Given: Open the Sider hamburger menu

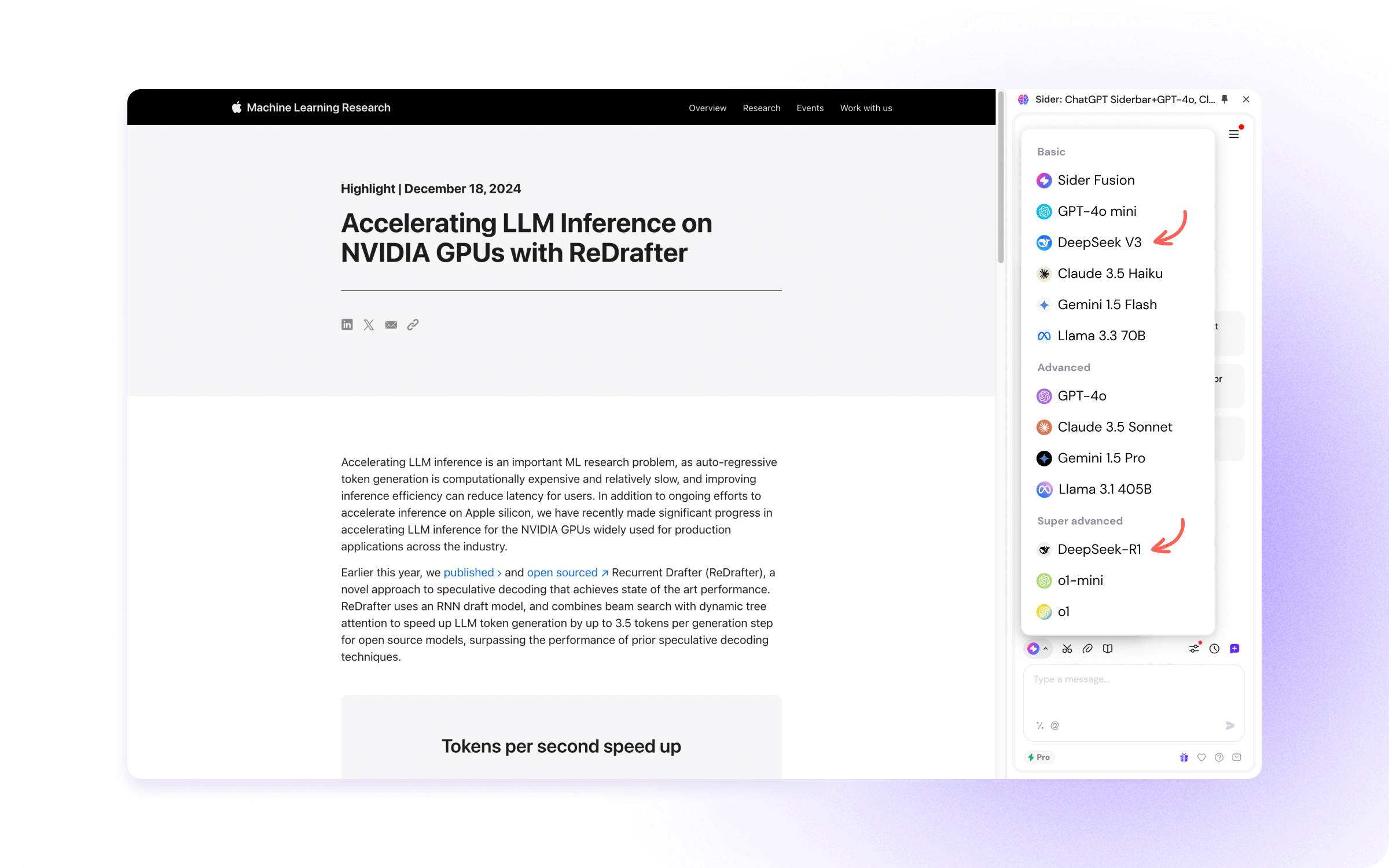Looking at the screenshot, I should tap(1234, 134).
